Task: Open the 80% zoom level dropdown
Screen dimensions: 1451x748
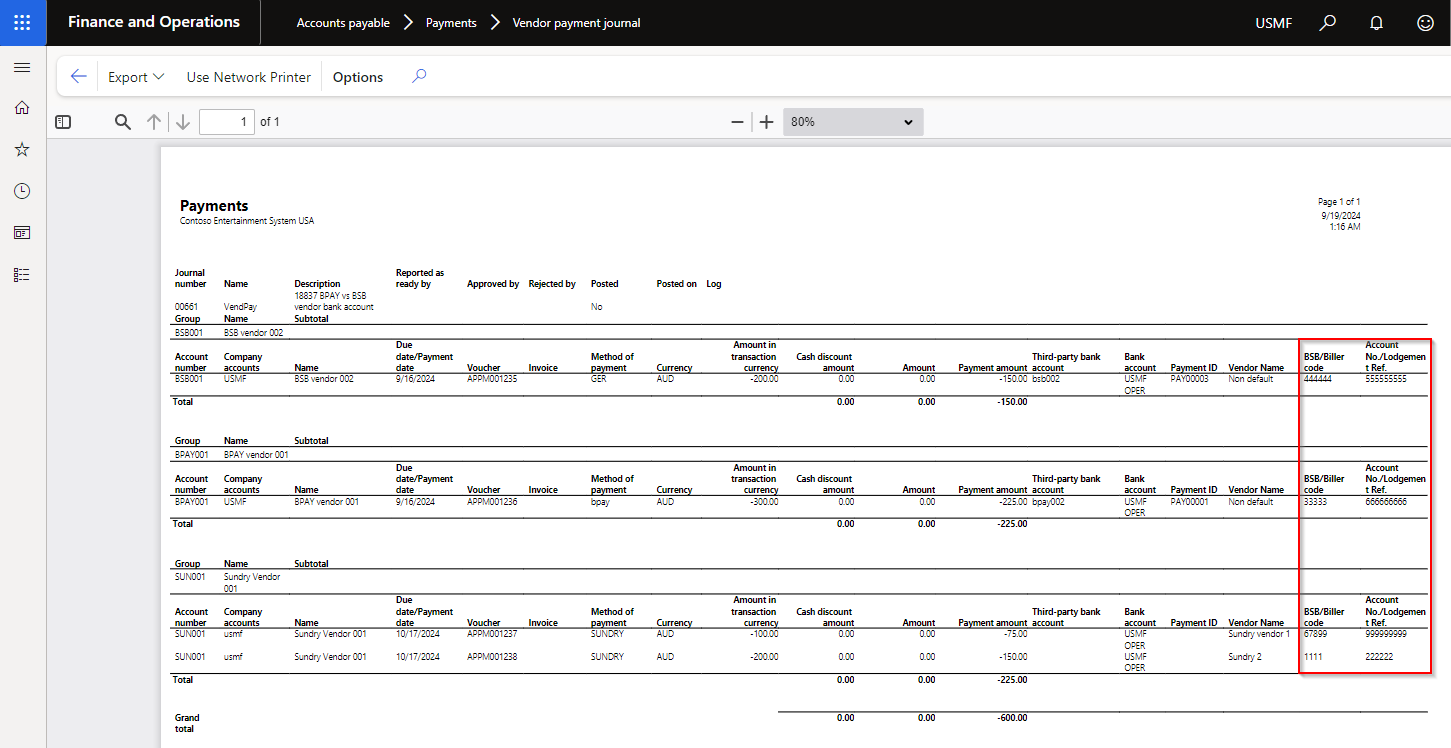Action: [x=852, y=122]
